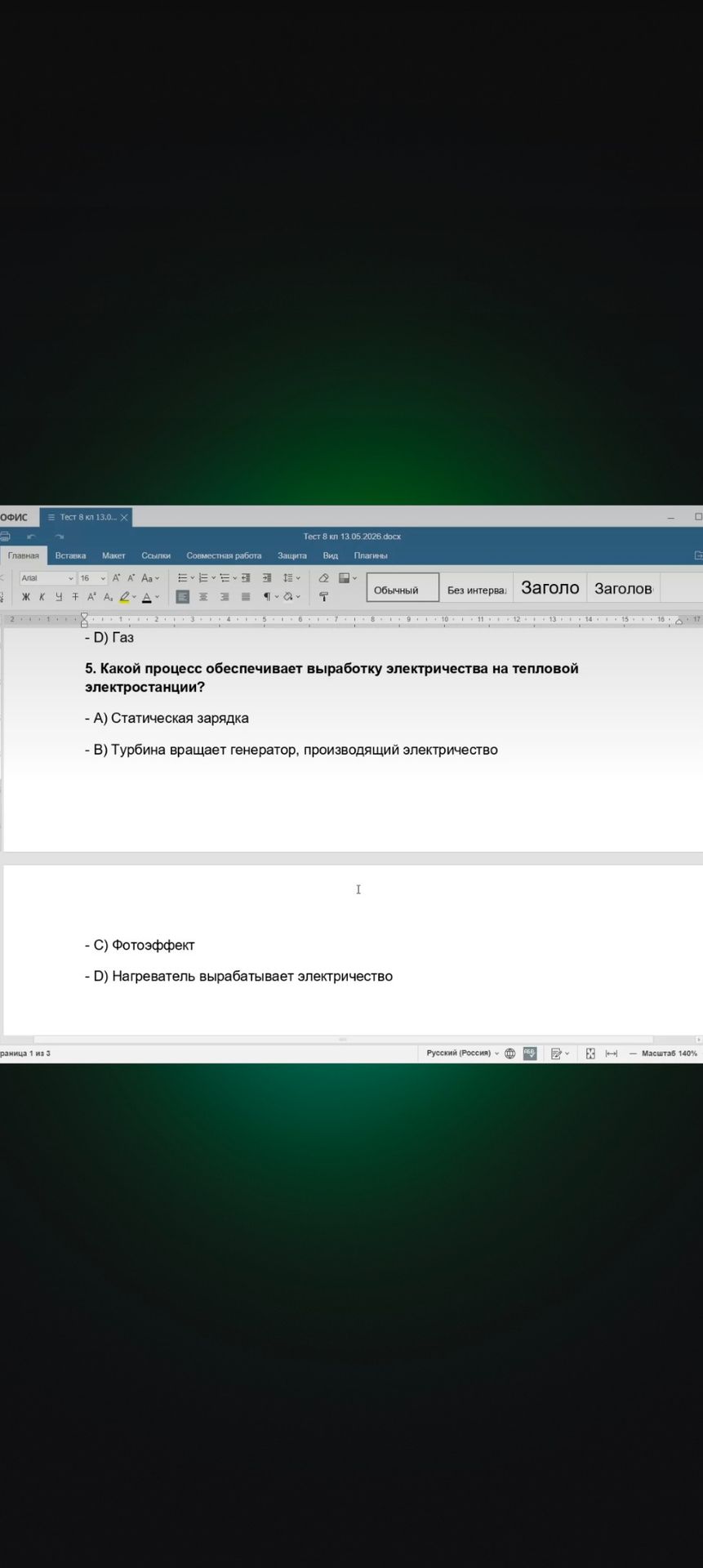This screenshot has width=703, height=1568.
Task: Apply the first Заголо heading style
Action: coord(550,588)
